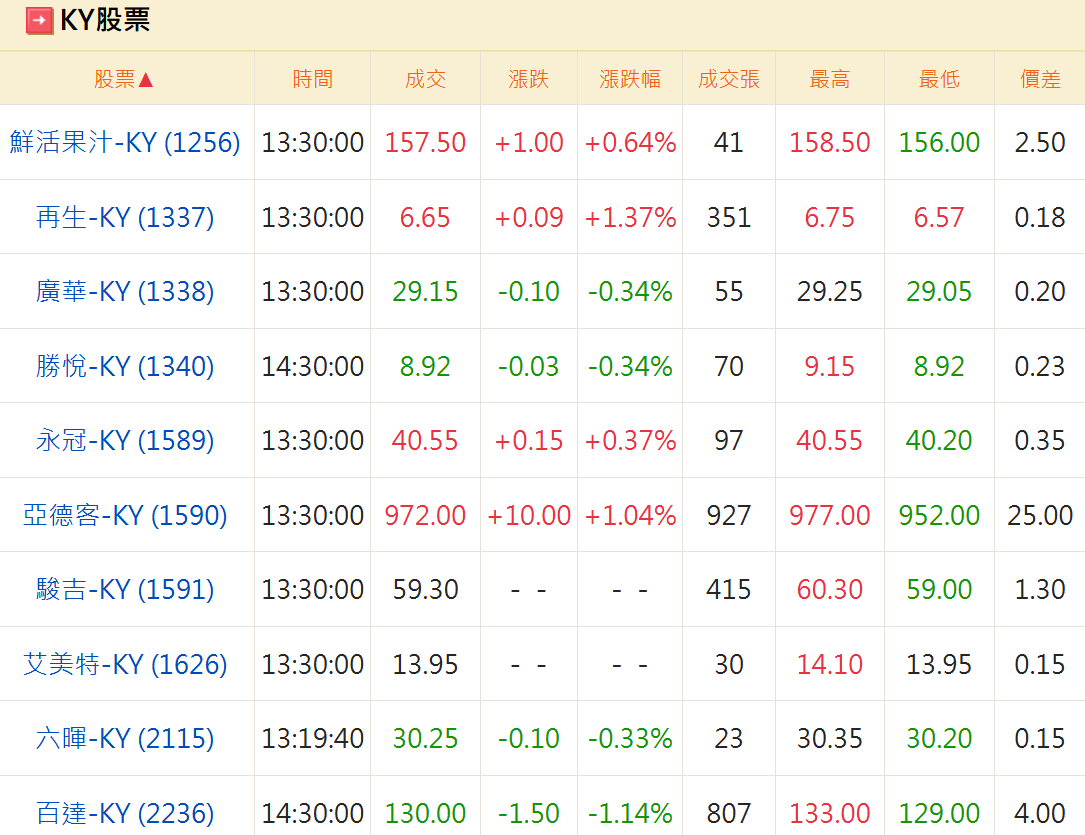Select -1.50 change value

529,814
